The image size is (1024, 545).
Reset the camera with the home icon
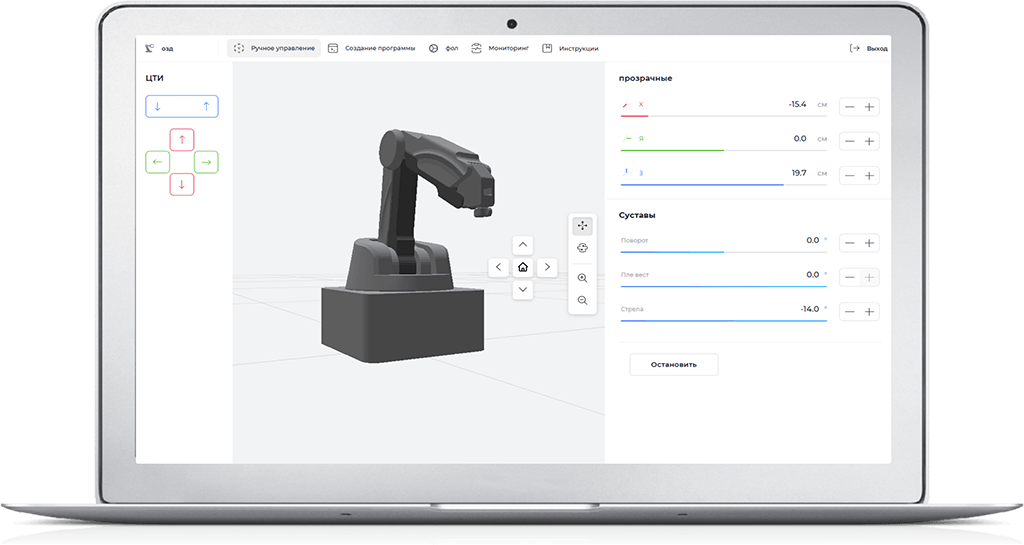(x=523, y=267)
